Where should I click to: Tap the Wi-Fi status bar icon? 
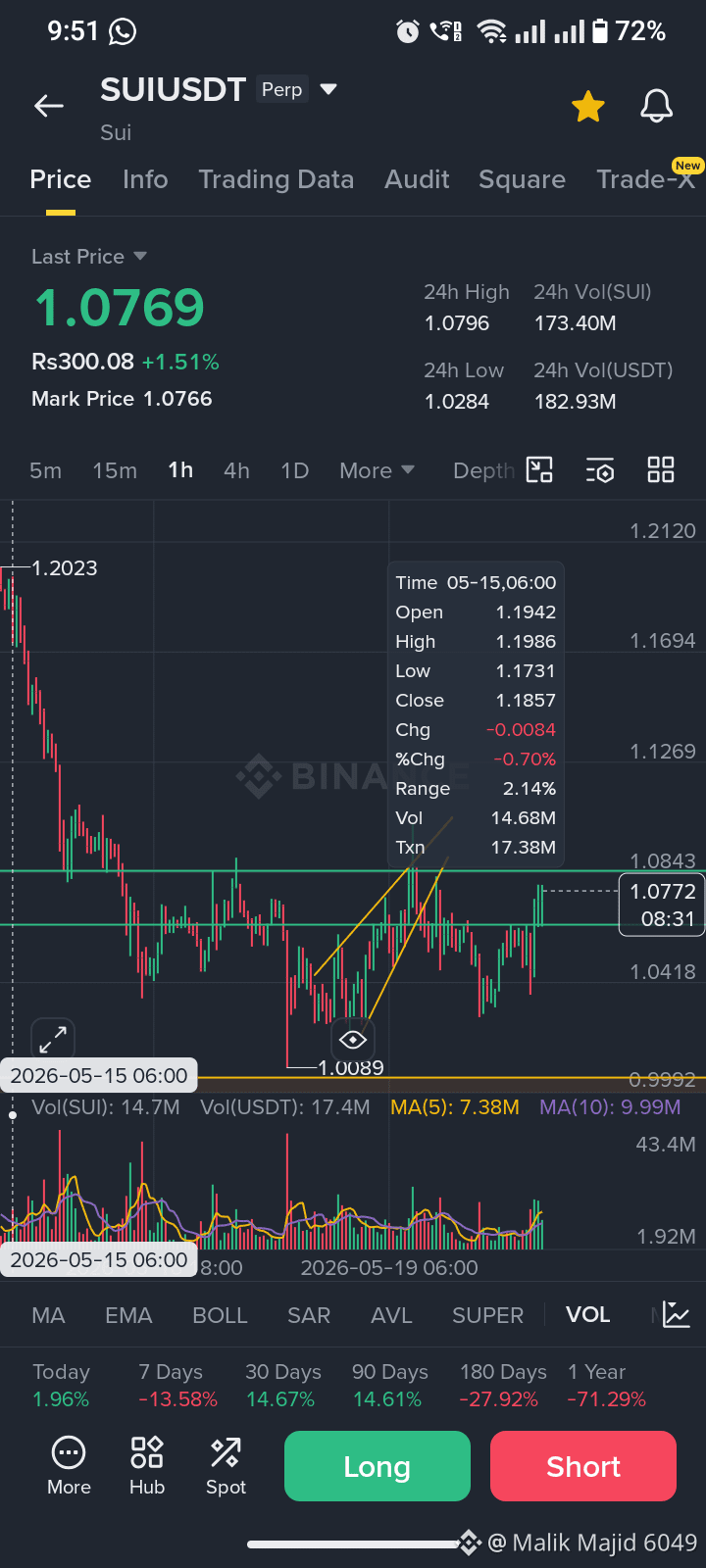click(491, 32)
